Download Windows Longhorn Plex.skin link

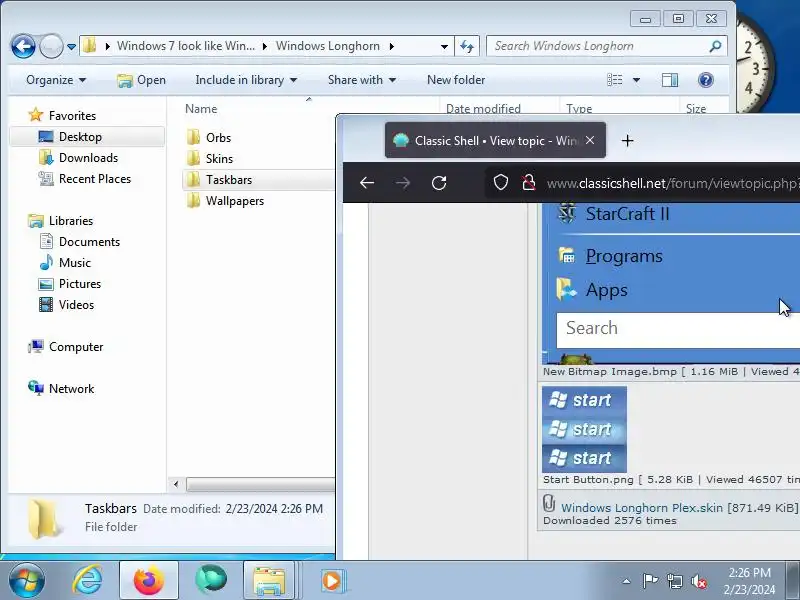pos(642,508)
